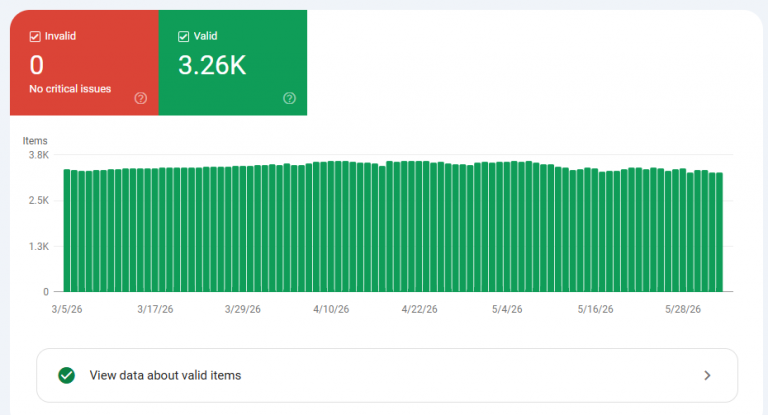The image size is (768, 415).
Task: Click the chart bar above 4/22/26
Action: [x=419, y=226]
